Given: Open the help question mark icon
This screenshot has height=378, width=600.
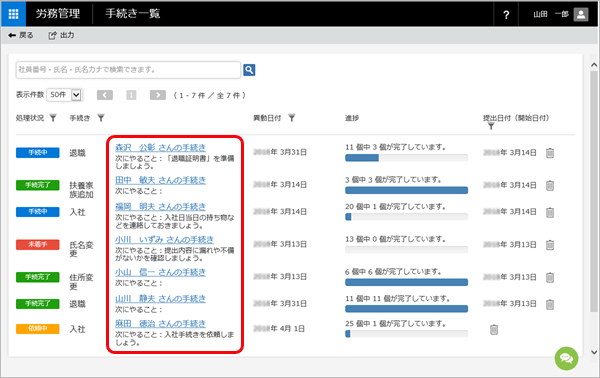Looking at the screenshot, I should tap(506, 15).
